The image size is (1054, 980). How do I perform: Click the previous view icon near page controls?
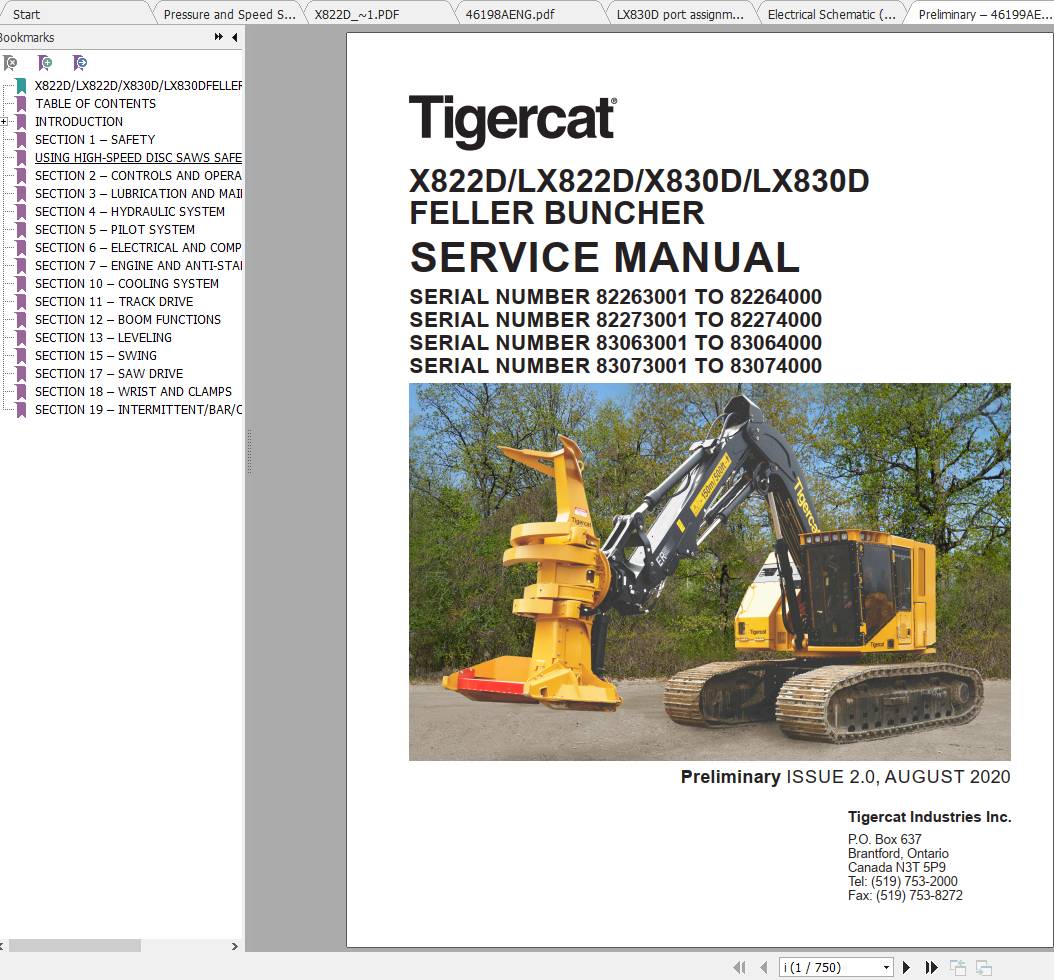[957, 967]
